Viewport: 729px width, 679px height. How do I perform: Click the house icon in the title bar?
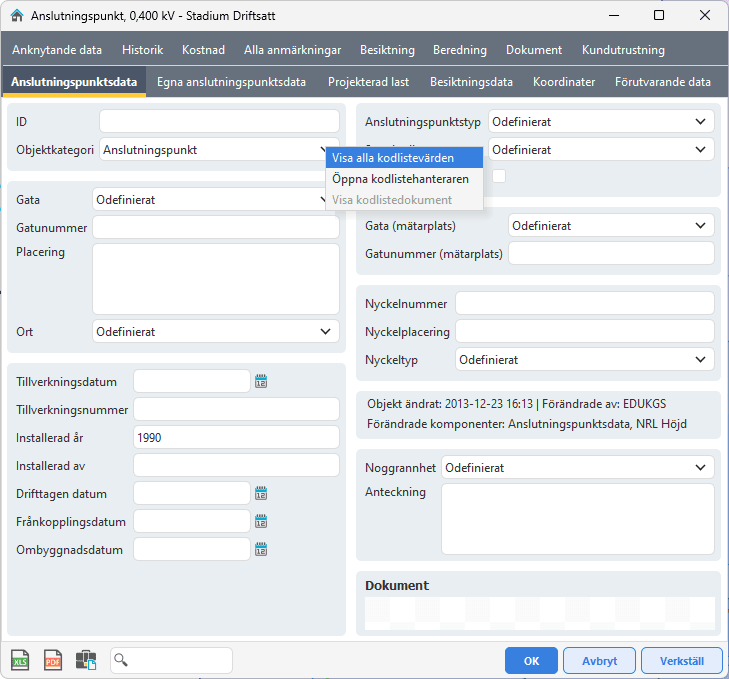pos(16,16)
